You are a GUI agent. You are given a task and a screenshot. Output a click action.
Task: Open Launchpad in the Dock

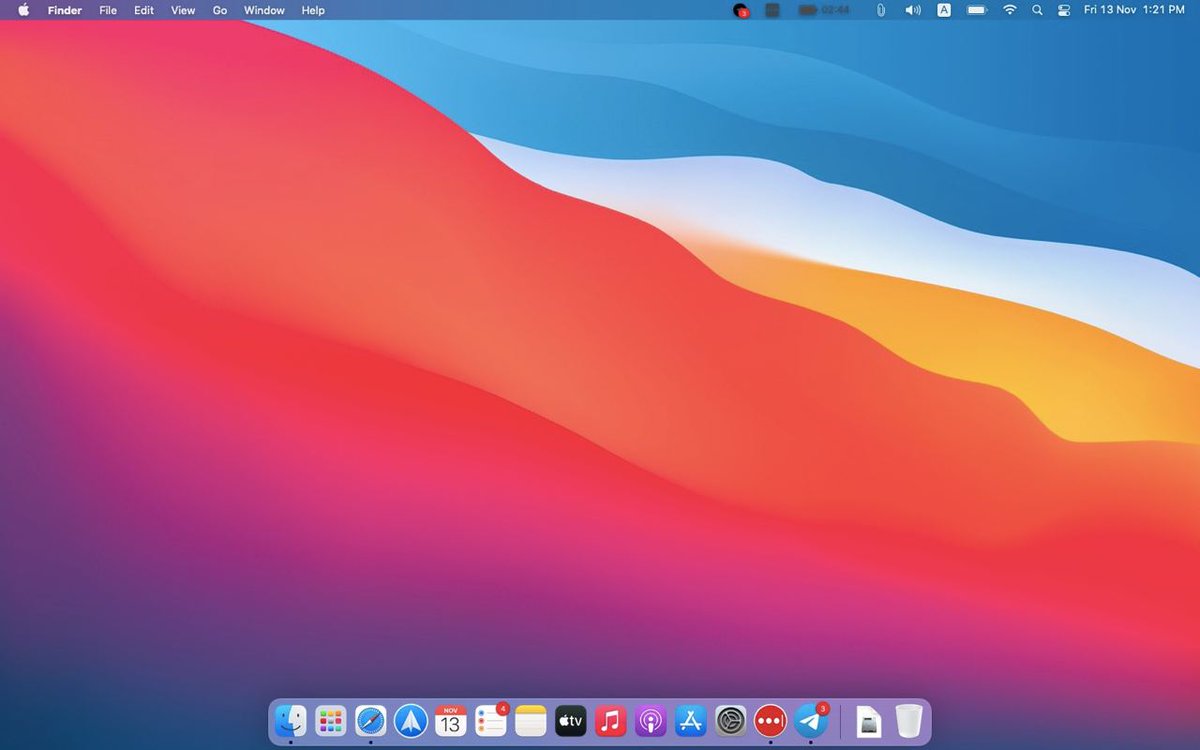[330, 720]
